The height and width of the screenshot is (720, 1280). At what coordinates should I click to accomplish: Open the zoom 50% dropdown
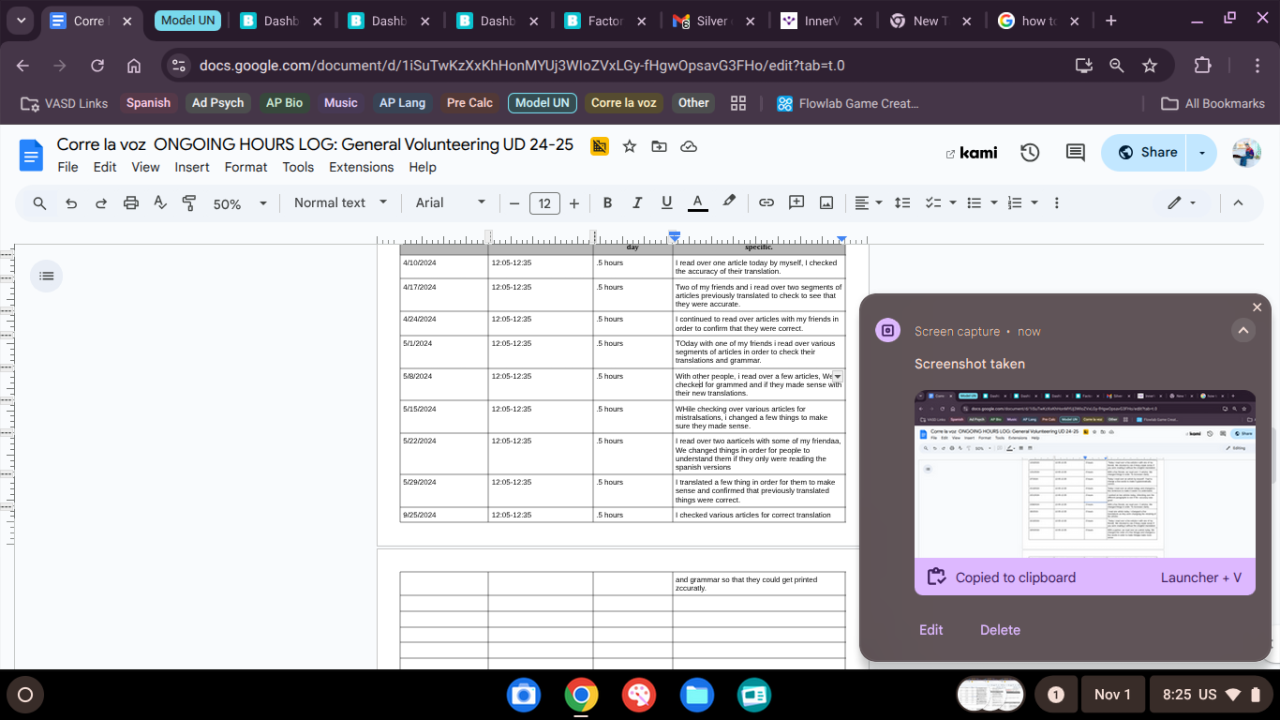click(240, 203)
